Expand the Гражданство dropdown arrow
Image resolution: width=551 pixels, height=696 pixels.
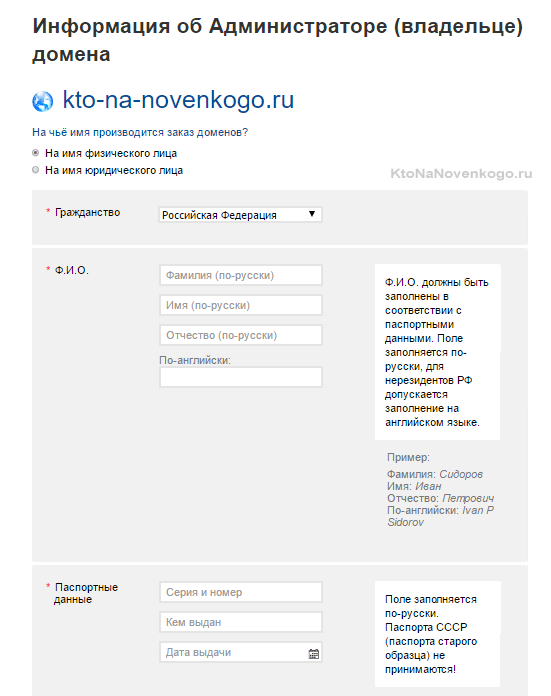pos(312,214)
